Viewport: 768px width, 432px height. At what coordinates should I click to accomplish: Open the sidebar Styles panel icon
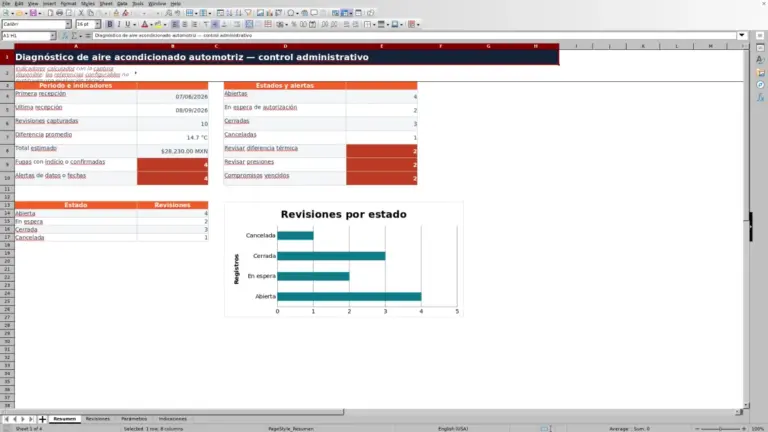click(x=760, y=60)
